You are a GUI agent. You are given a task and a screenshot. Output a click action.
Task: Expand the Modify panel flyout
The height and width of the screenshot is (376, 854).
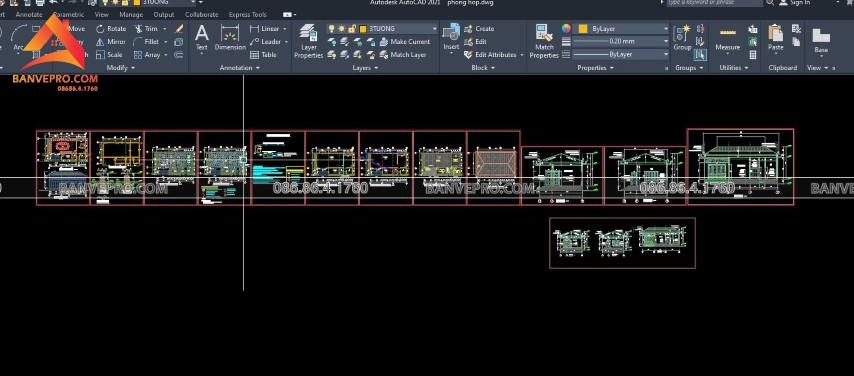pyautogui.click(x=121, y=68)
